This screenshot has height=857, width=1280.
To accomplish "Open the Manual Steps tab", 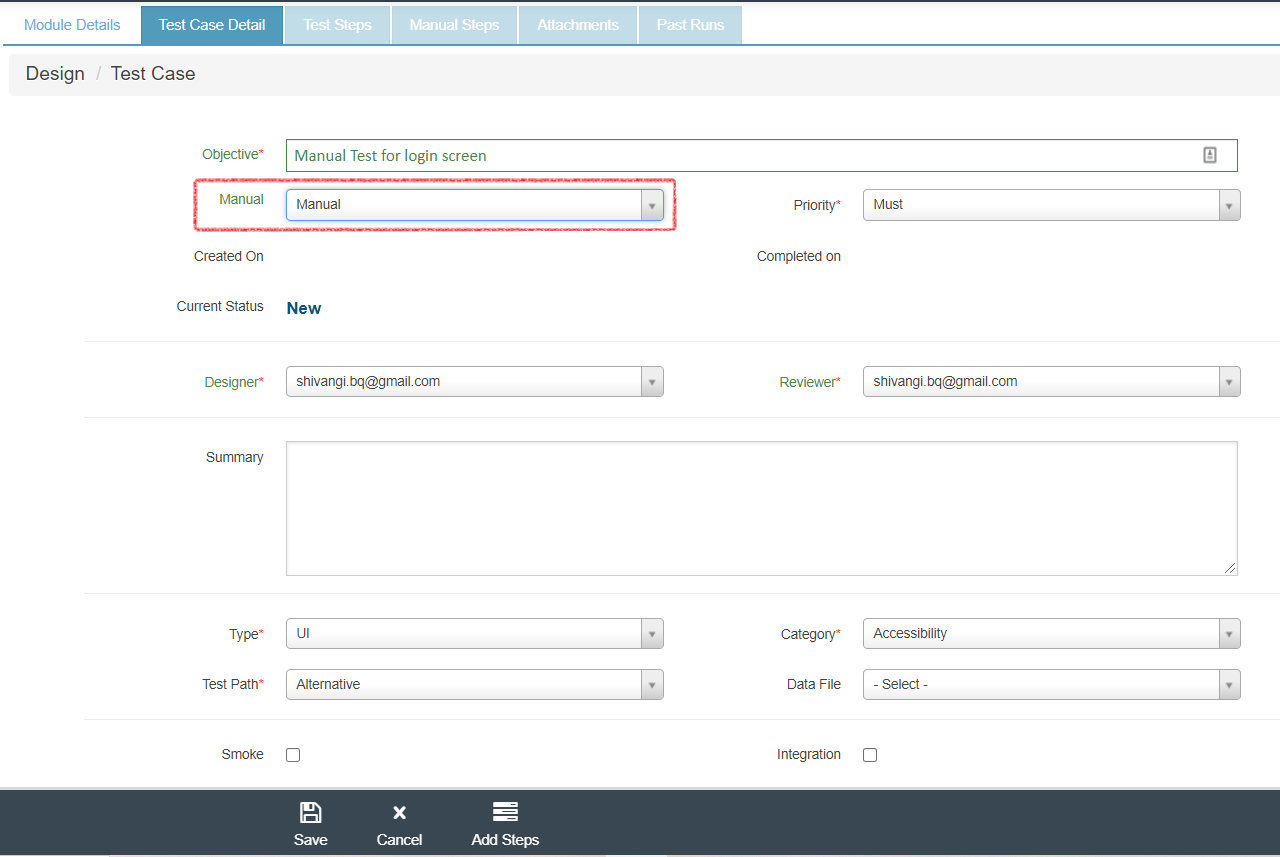I will pyautogui.click(x=455, y=25).
